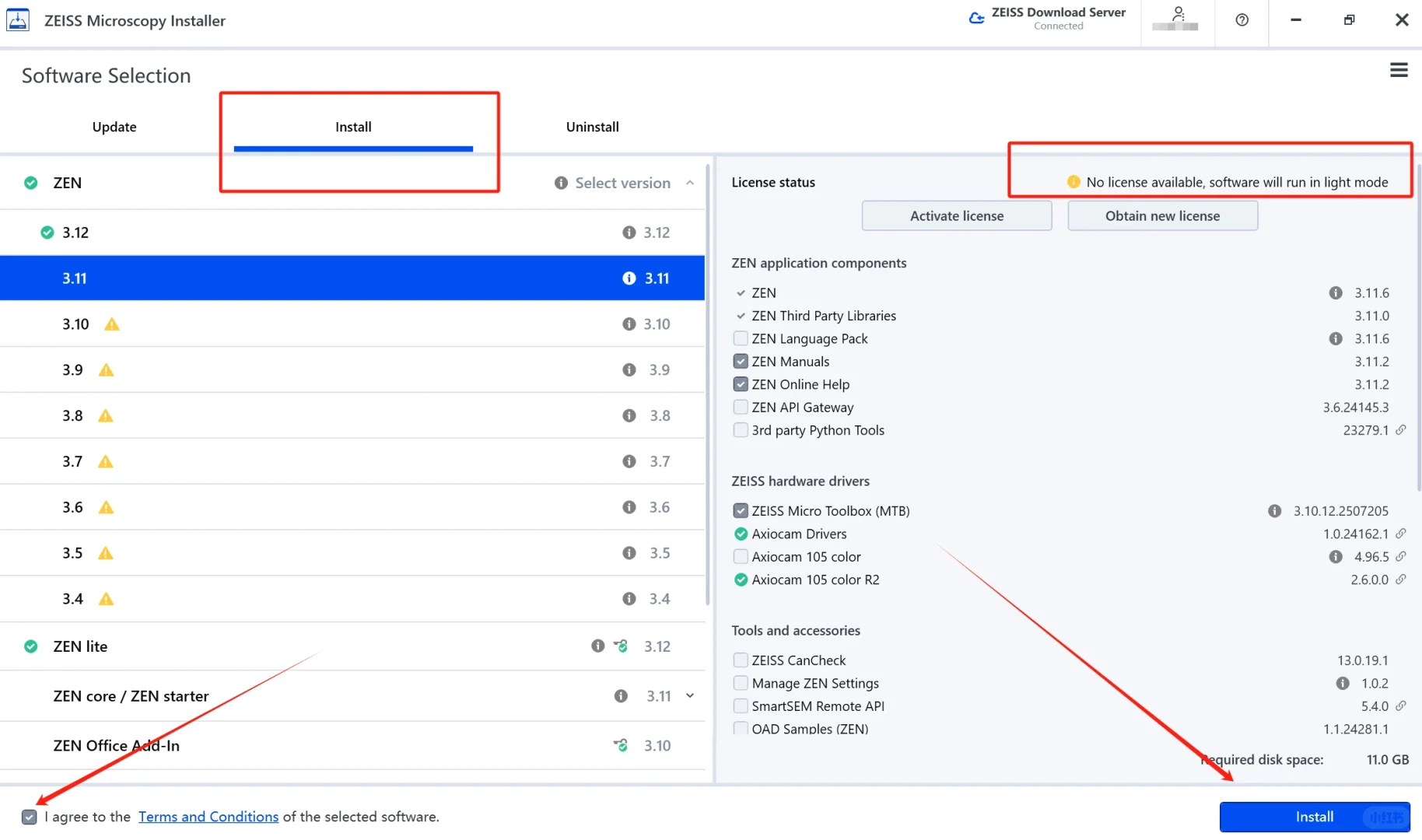Image resolution: width=1422 pixels, height=840 pixels.
Task: Show info for ZEN core / ZEN starter
Action: click(621, 696)
